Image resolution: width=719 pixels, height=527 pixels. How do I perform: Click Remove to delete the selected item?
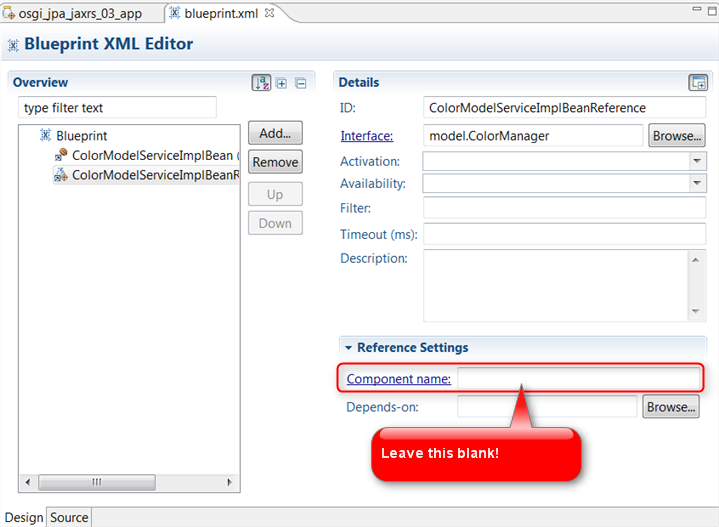pos(275,162)
